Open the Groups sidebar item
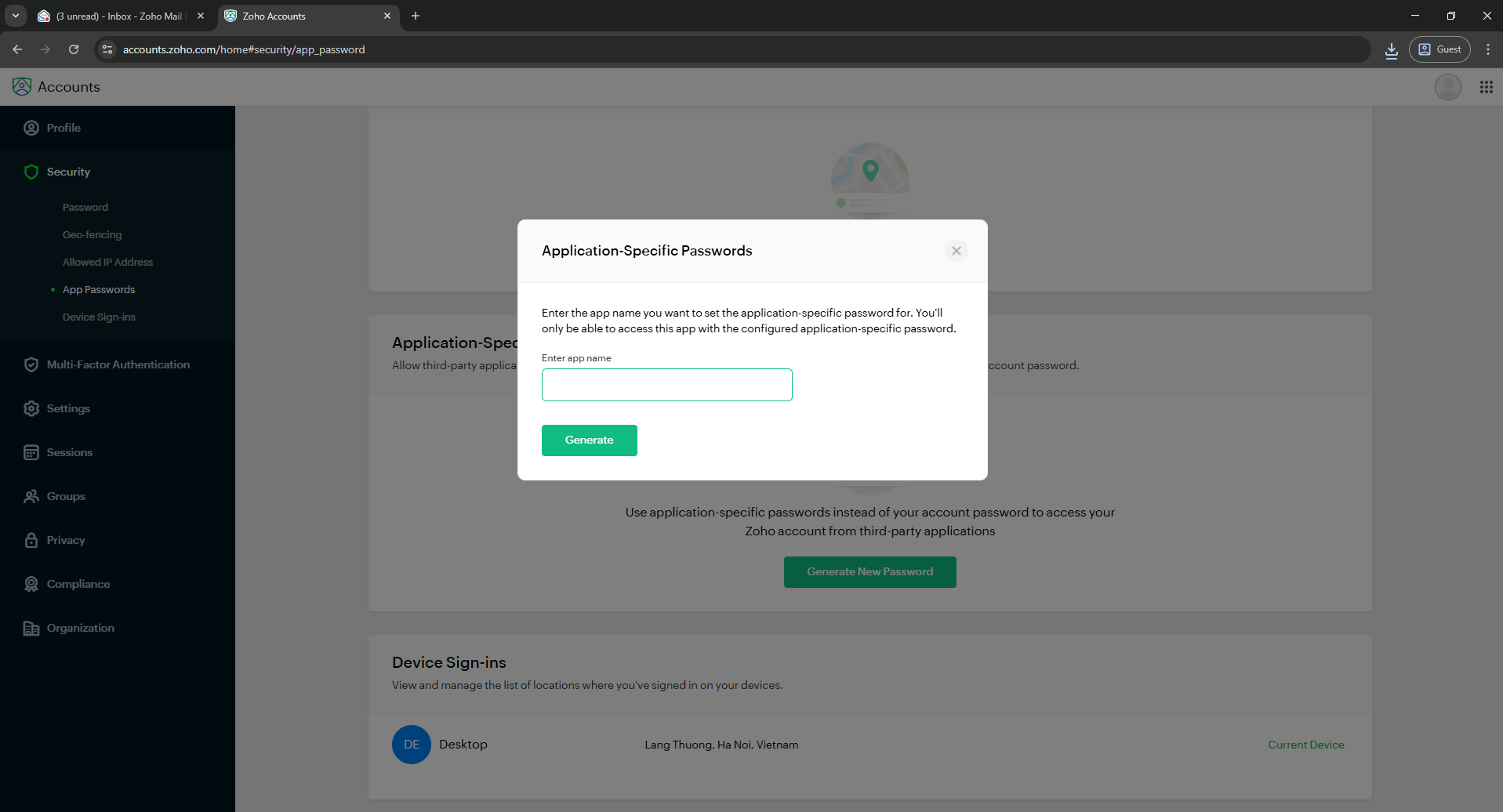 point(66,496)
